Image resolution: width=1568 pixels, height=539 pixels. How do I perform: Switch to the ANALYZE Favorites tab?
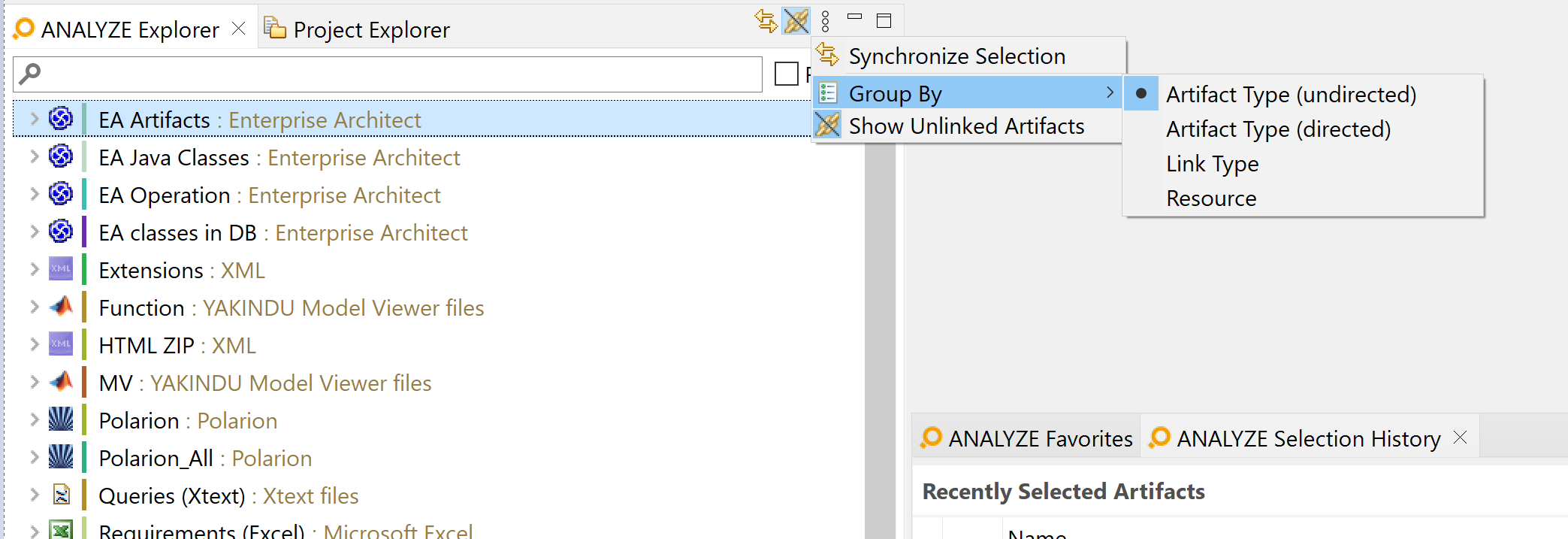(1026, 438)
